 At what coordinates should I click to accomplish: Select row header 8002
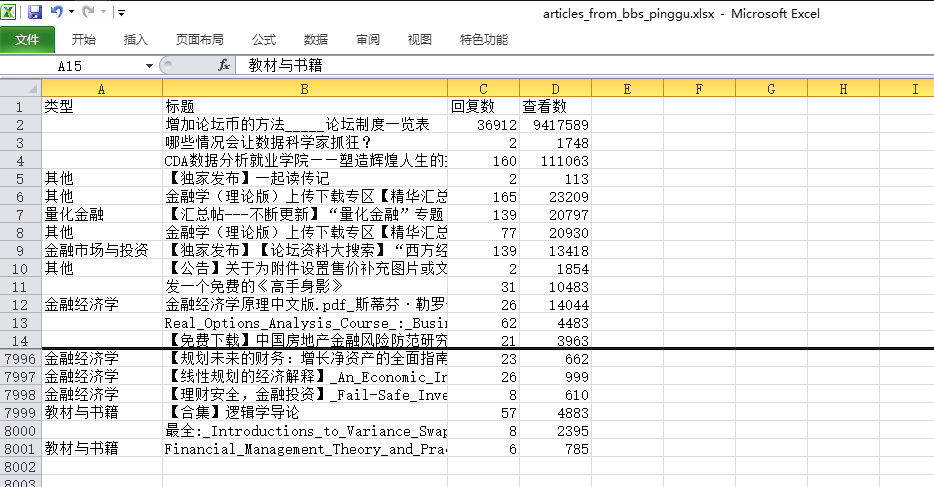20,467
